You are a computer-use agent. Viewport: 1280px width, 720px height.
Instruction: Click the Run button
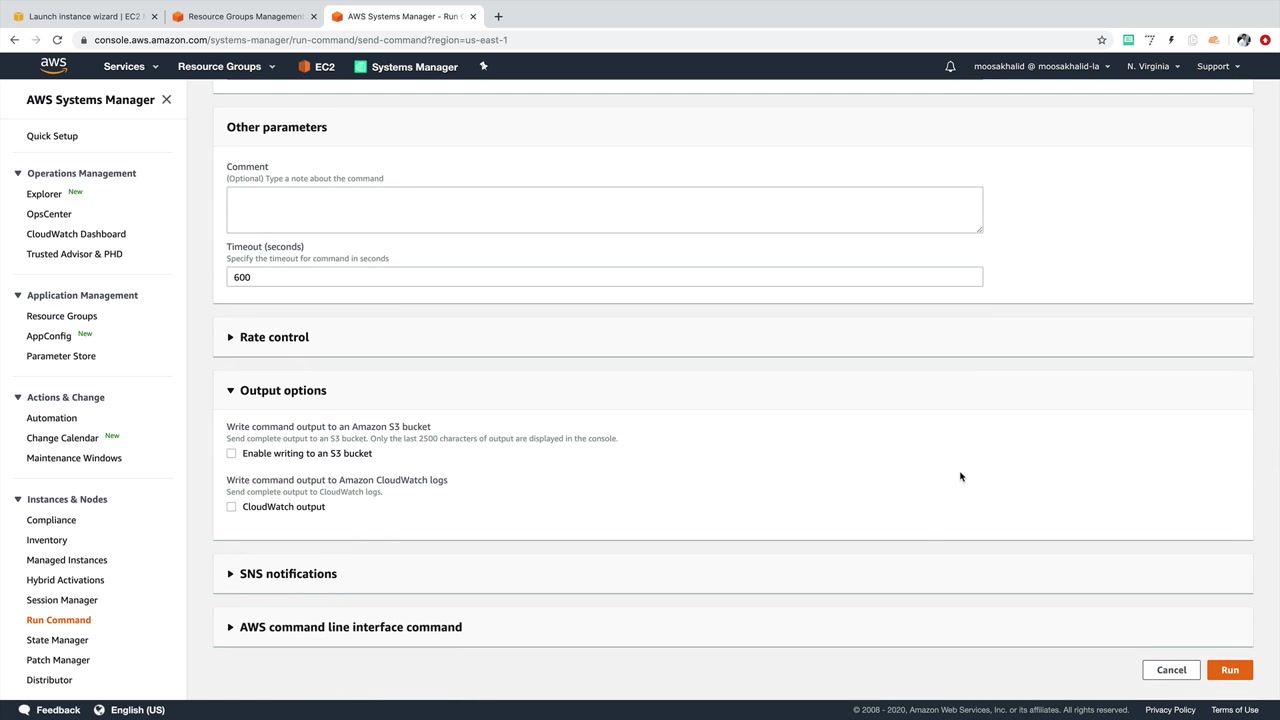point(1230,670)
